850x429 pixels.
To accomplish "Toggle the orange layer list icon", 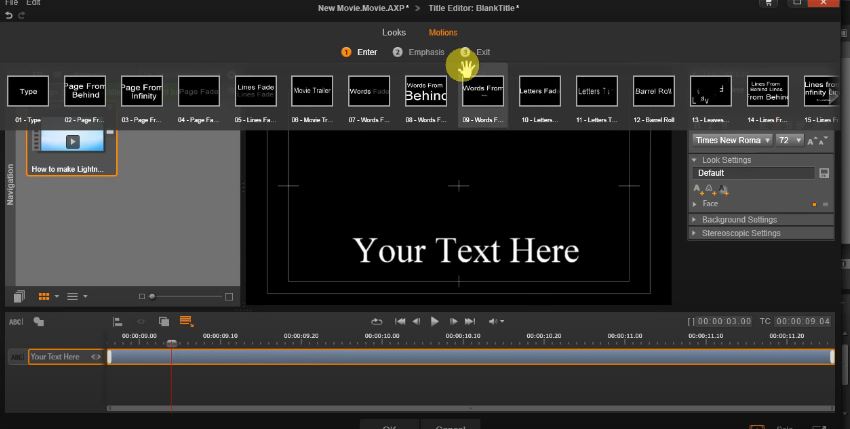I will coord(186,321).
